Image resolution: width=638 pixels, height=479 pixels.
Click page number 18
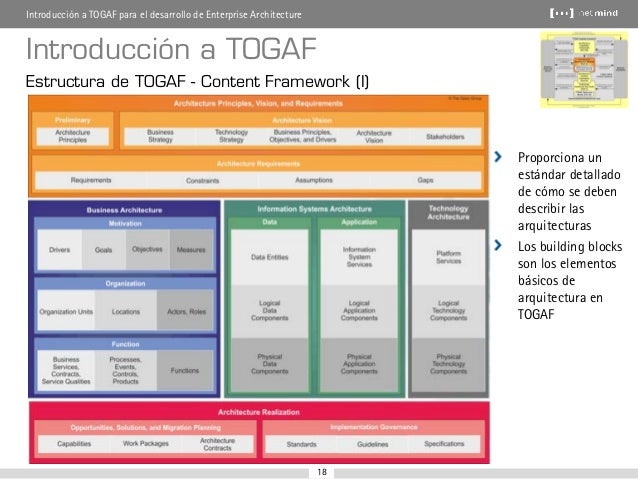click(x=322, y=472)
